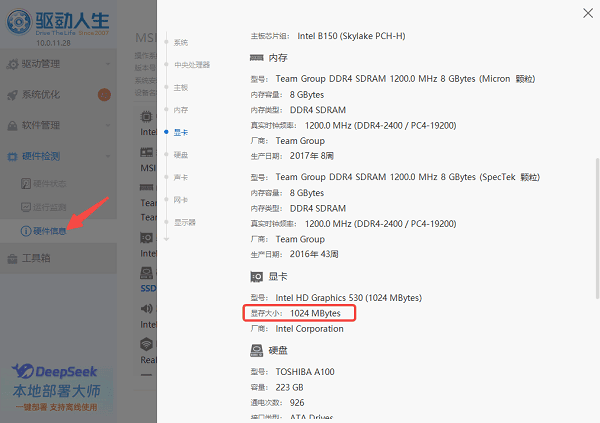The width and height of the screenshot is (600, 423).
Task: Jump to 中央处理器 section in navigation
Action: [192, 65]
